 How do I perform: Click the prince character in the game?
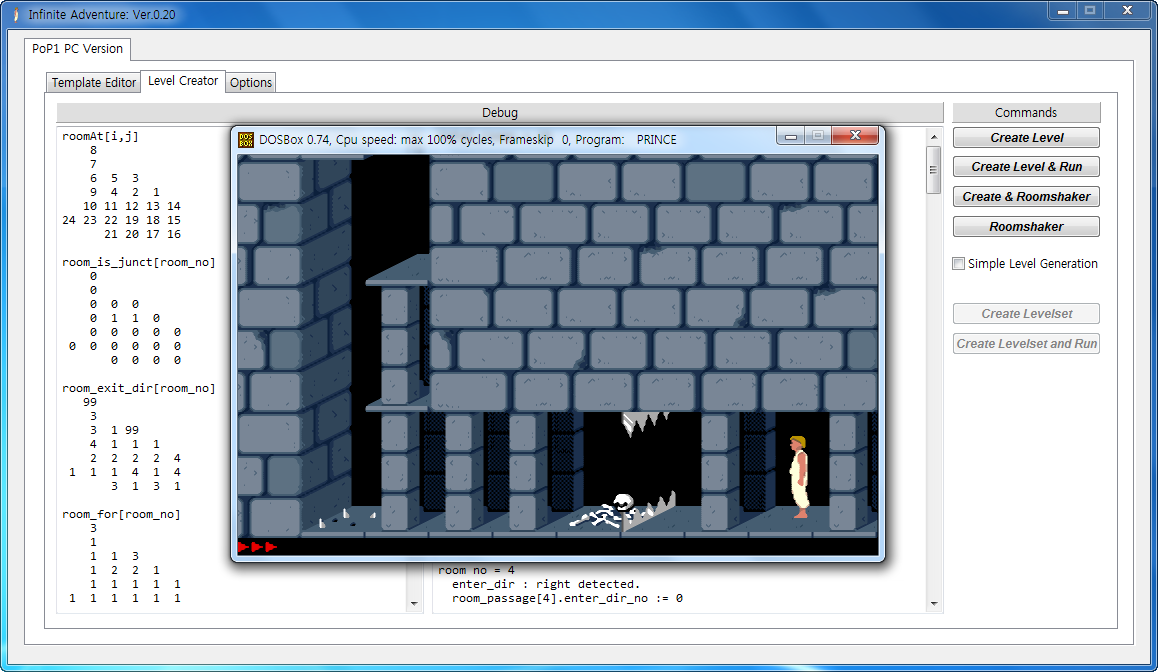(799, 476)
